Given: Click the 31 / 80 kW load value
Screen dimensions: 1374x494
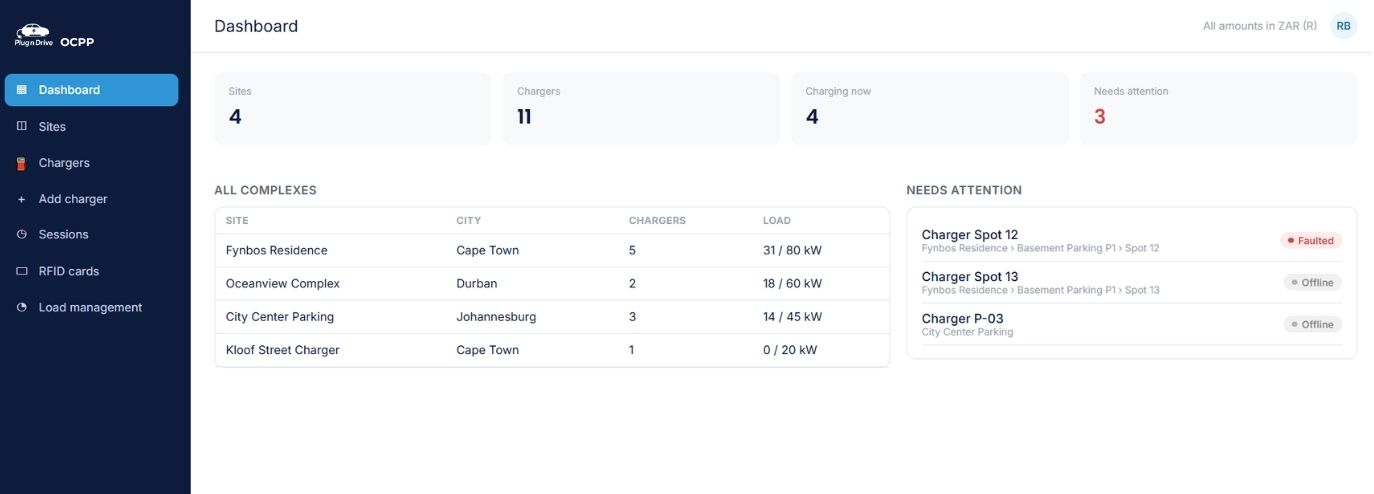Looking at the screenshot, I should pos(792,250).
